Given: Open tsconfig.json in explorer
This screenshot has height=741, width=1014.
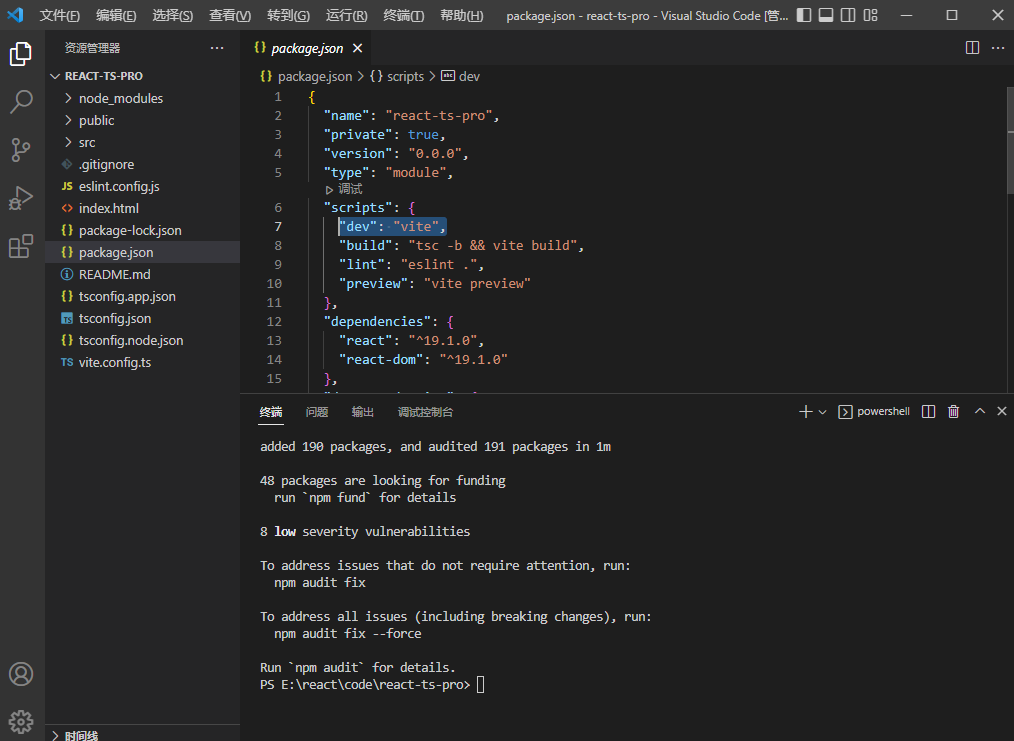Looking at the screenshot, I should pos(142,318).
